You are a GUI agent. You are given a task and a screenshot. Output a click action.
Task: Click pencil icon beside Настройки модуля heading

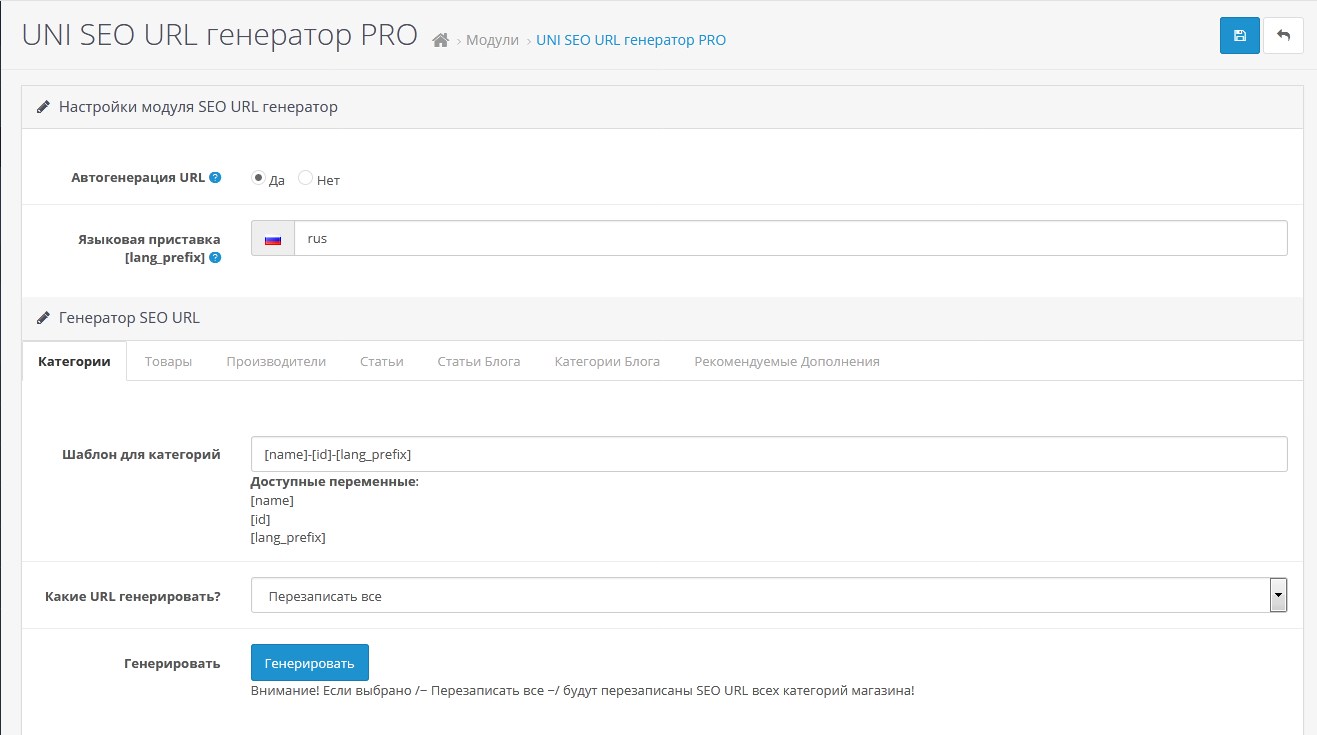(x=43, y=107)
